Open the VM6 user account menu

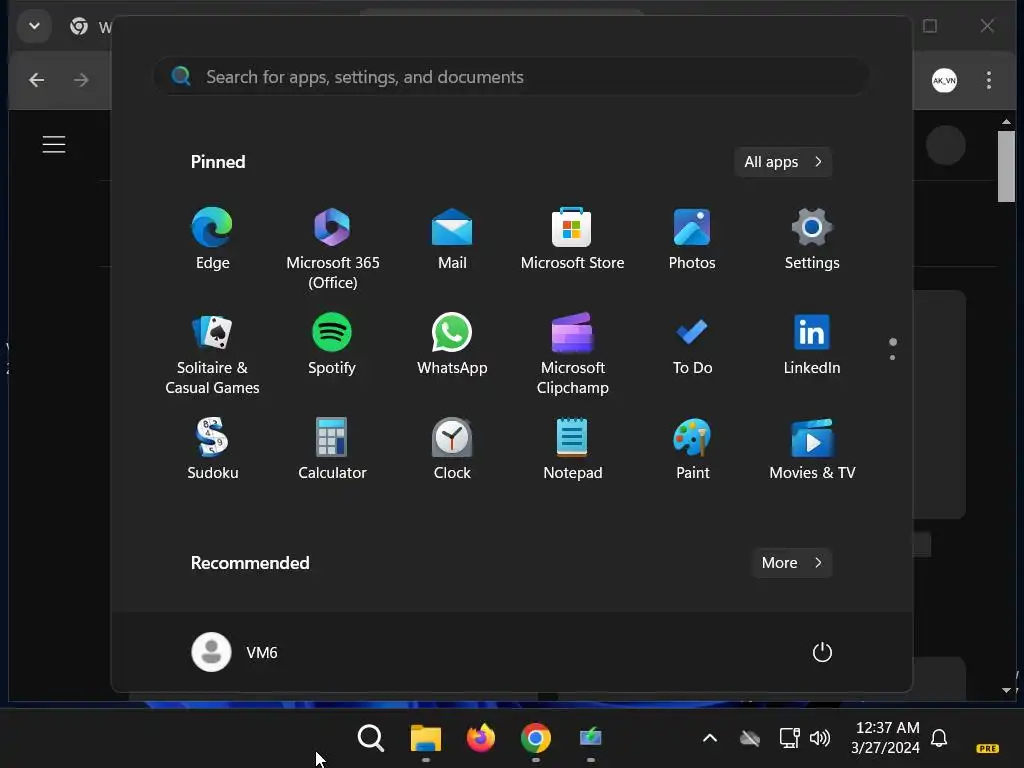pyautogui.click(x=235, y=652)
